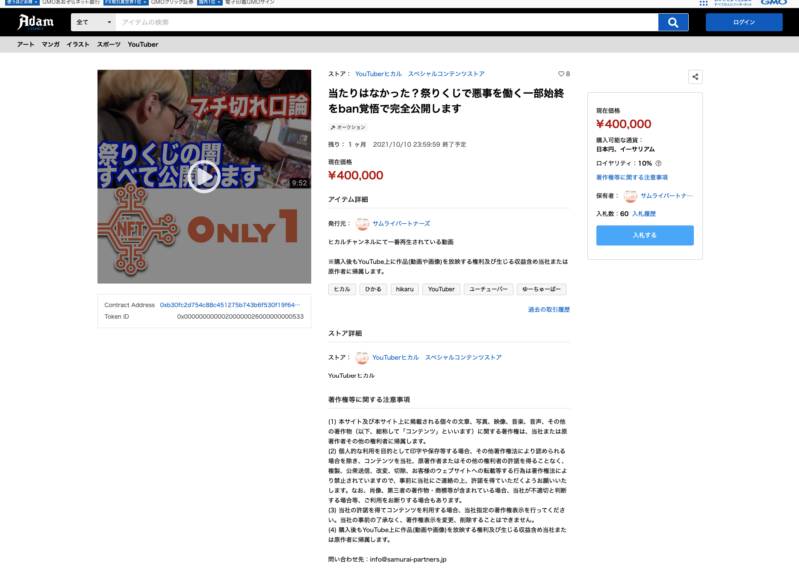Click the ログイン button
The image size is (799, 580).
point(743,22)
